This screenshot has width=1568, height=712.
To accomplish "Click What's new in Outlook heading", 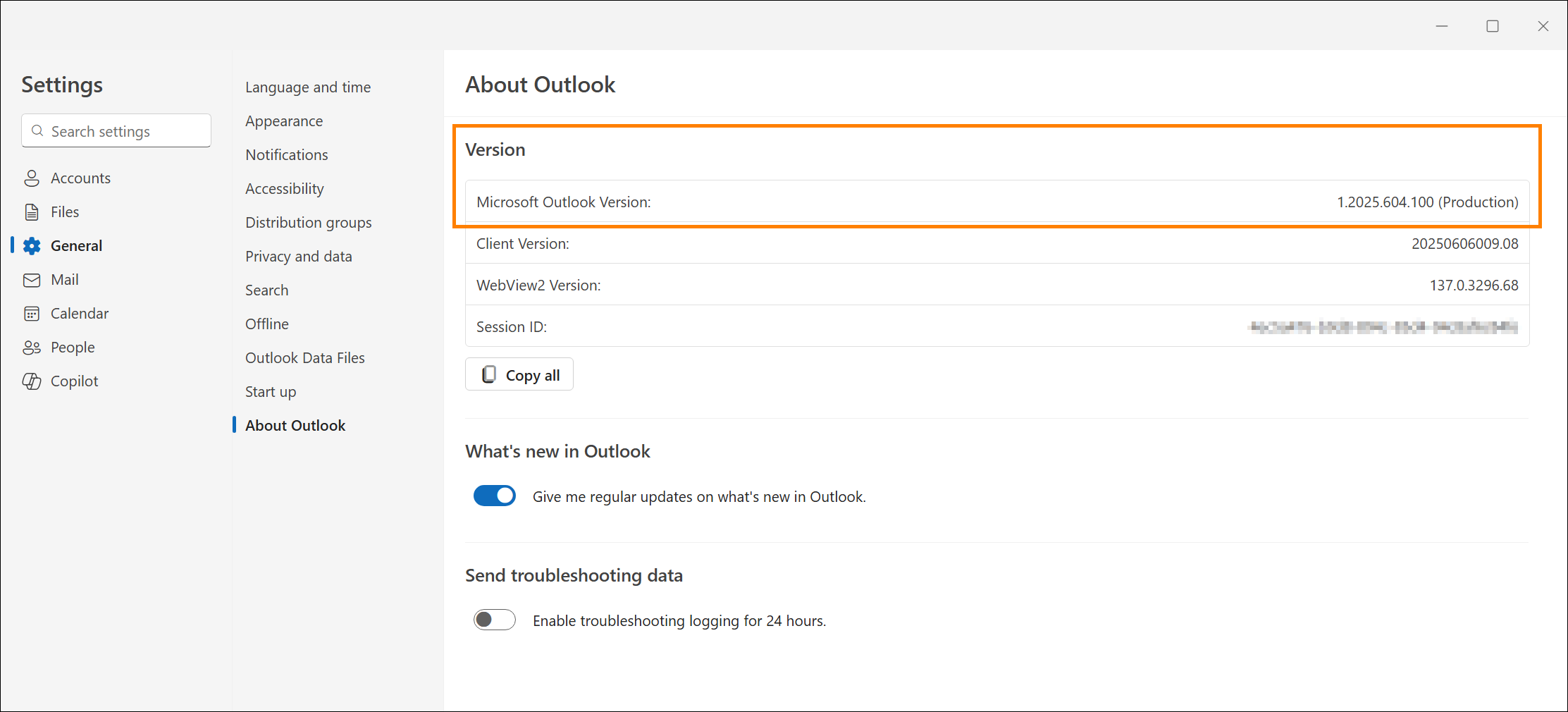I will (x=557, y=451).
